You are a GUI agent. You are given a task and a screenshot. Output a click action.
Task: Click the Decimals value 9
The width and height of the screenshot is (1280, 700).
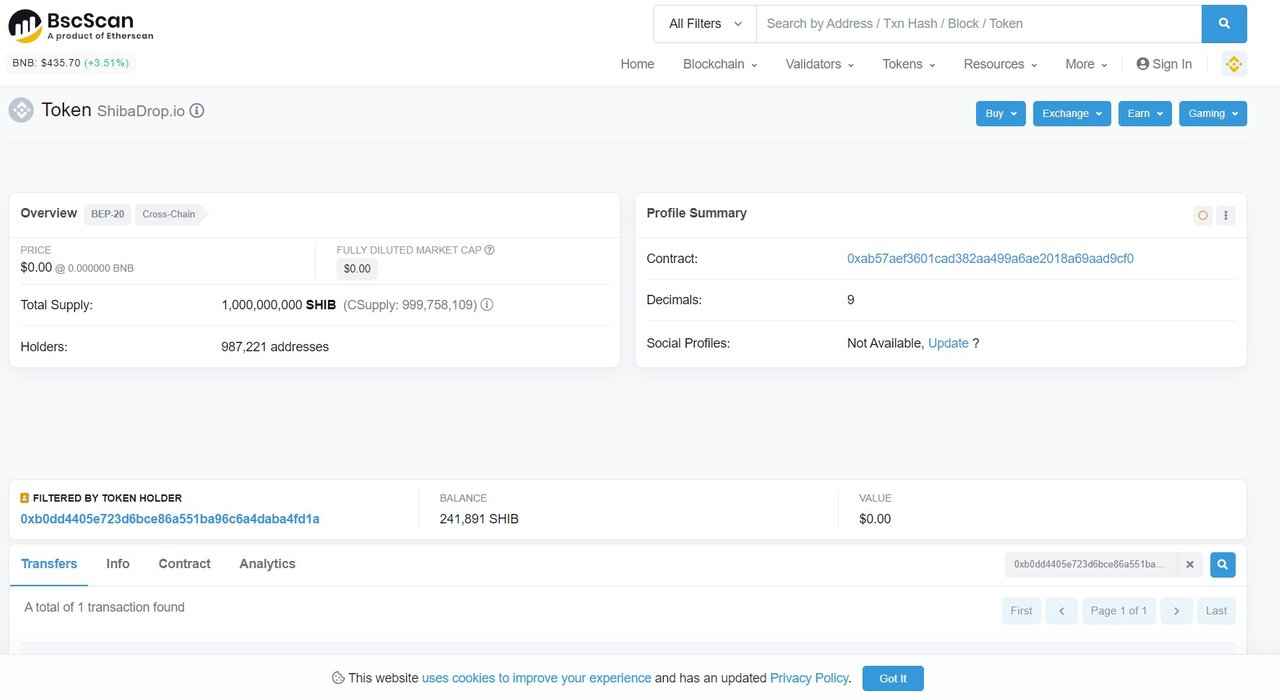(851, 300)
